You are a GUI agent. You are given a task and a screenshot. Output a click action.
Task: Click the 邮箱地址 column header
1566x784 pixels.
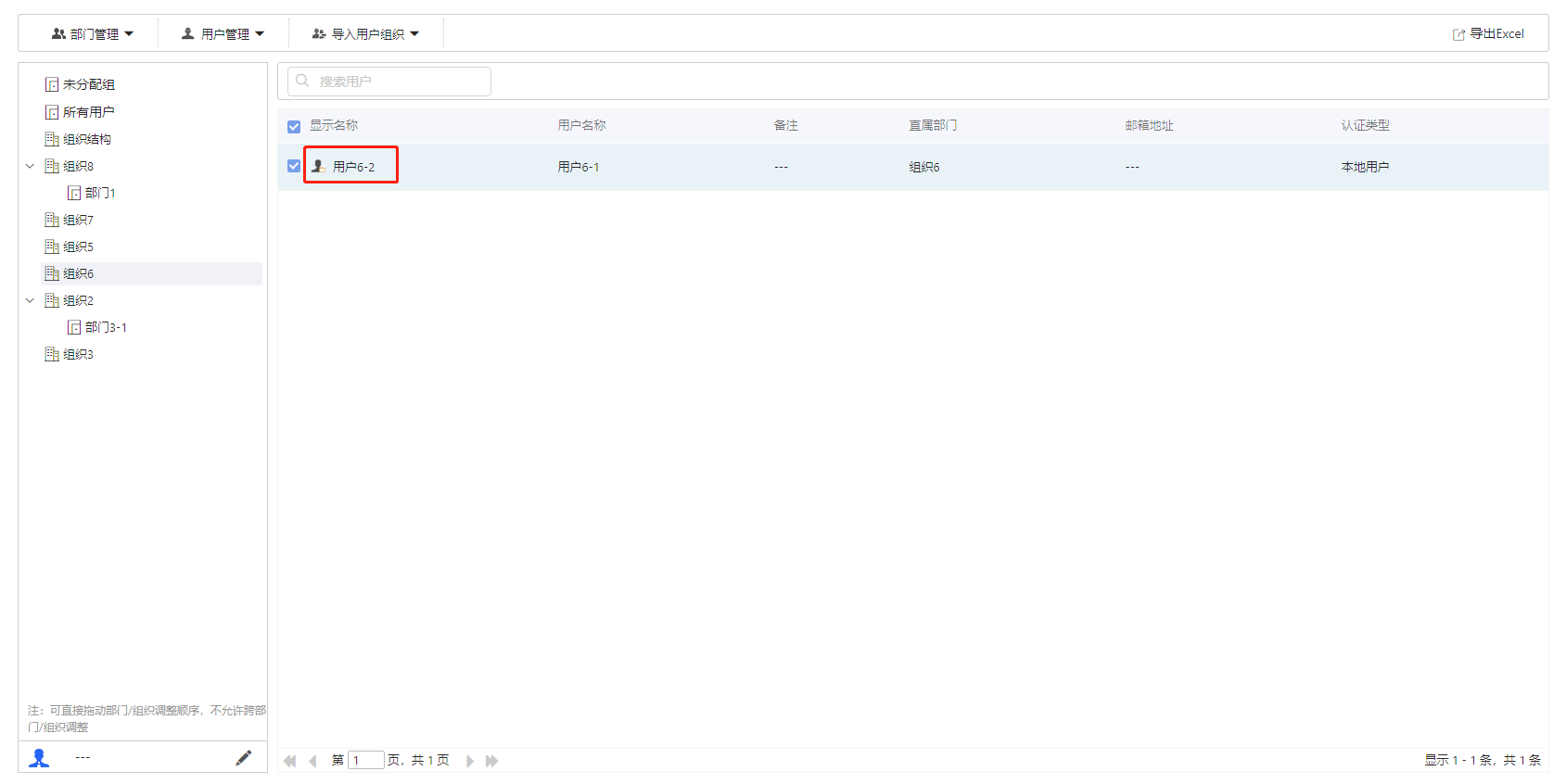[1149, 125]
